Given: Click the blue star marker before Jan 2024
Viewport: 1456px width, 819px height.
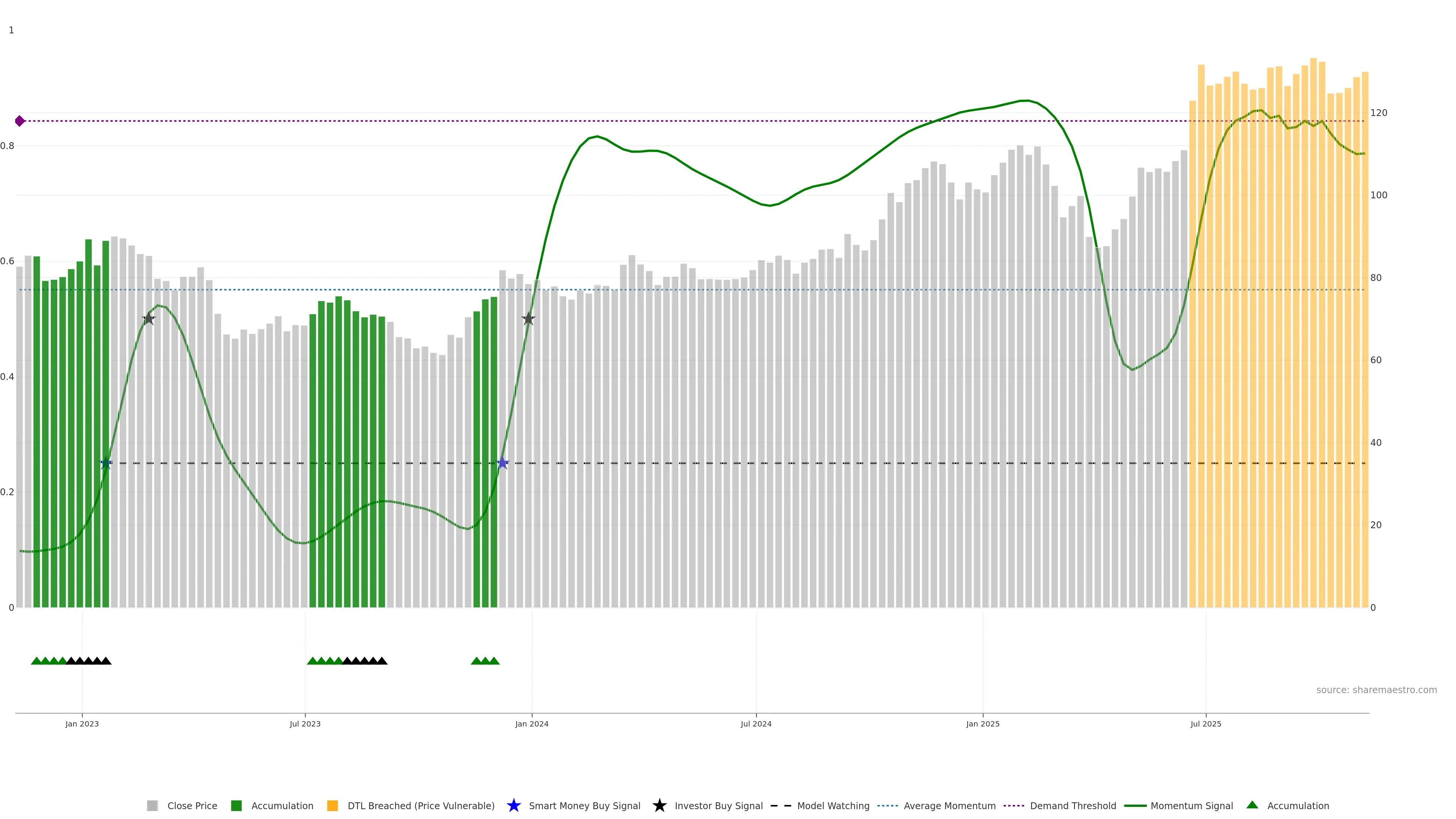Looking at the screenshot, I should tap(502, 463).
